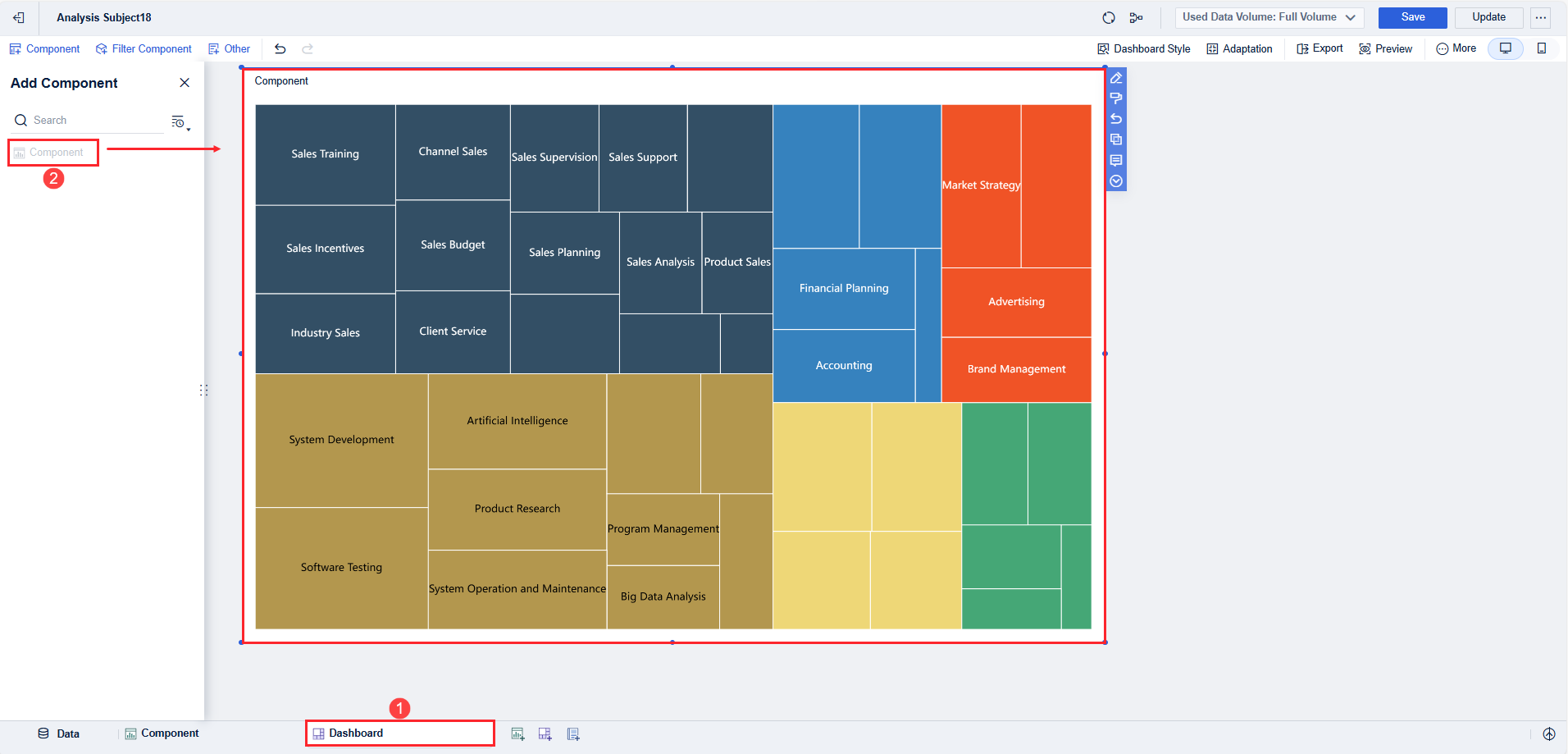Select the Industry Sales treemap block
Image resolution: width=1568 pixels, height=754 pixels.
coord(326,333)
